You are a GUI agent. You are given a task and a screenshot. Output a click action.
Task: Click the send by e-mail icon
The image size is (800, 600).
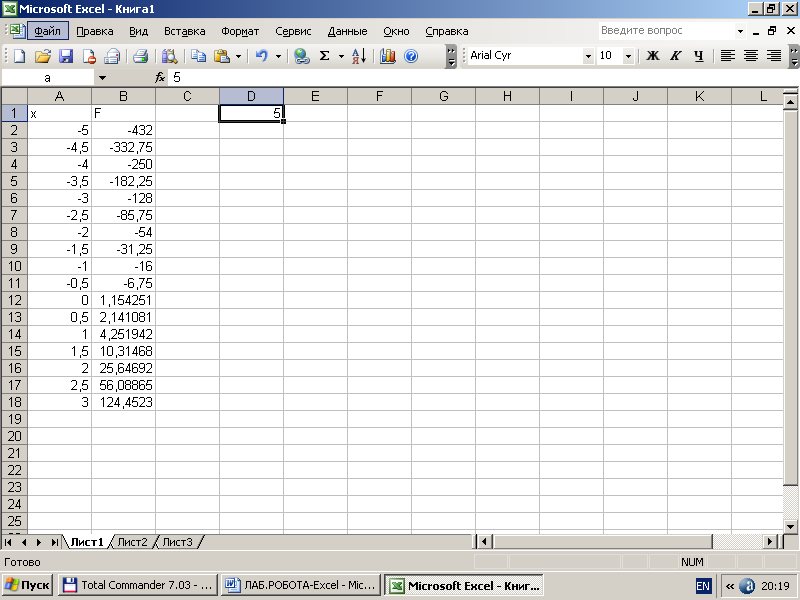tap(112, 56)
